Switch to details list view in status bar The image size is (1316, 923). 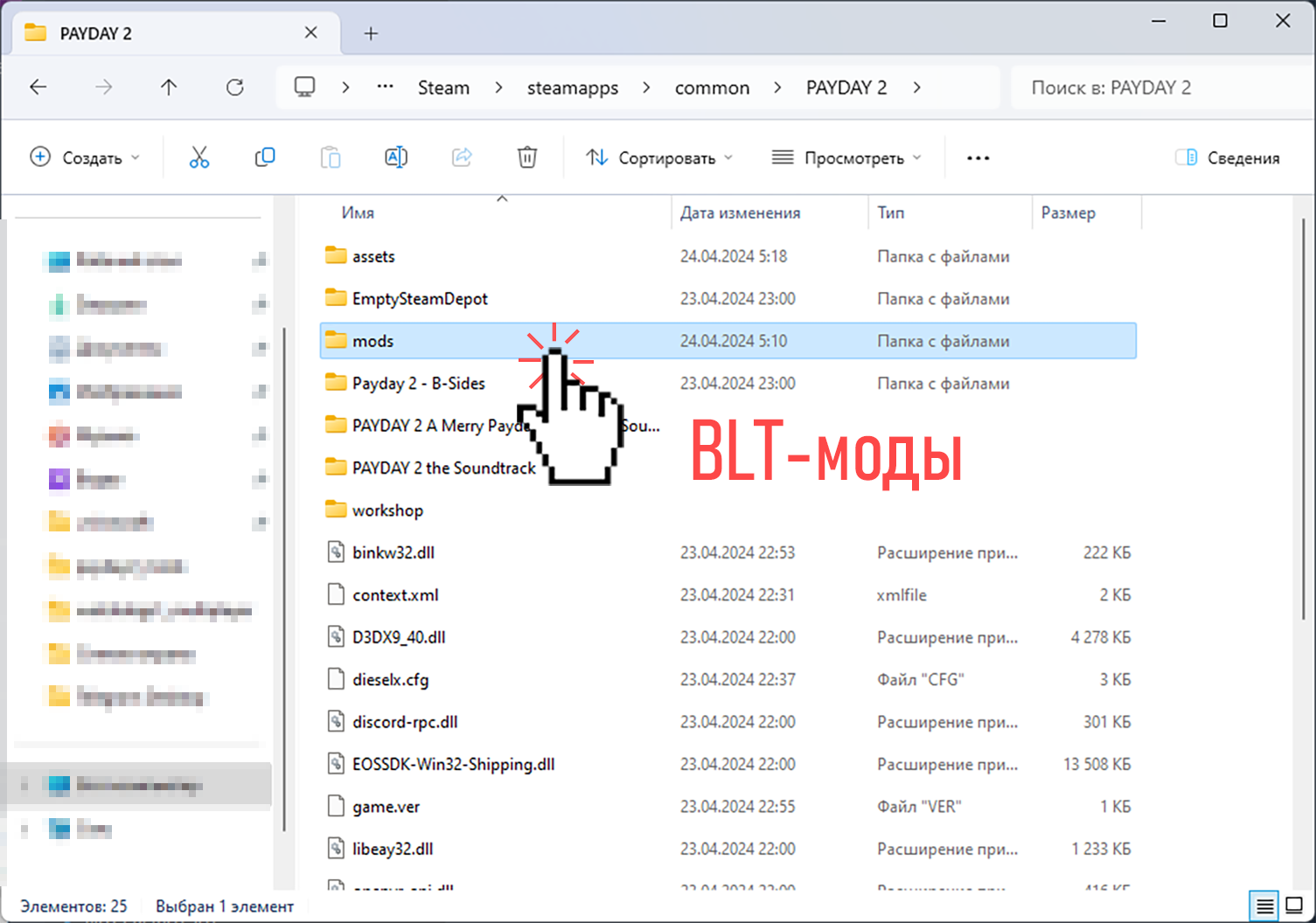pos(1264,906)
